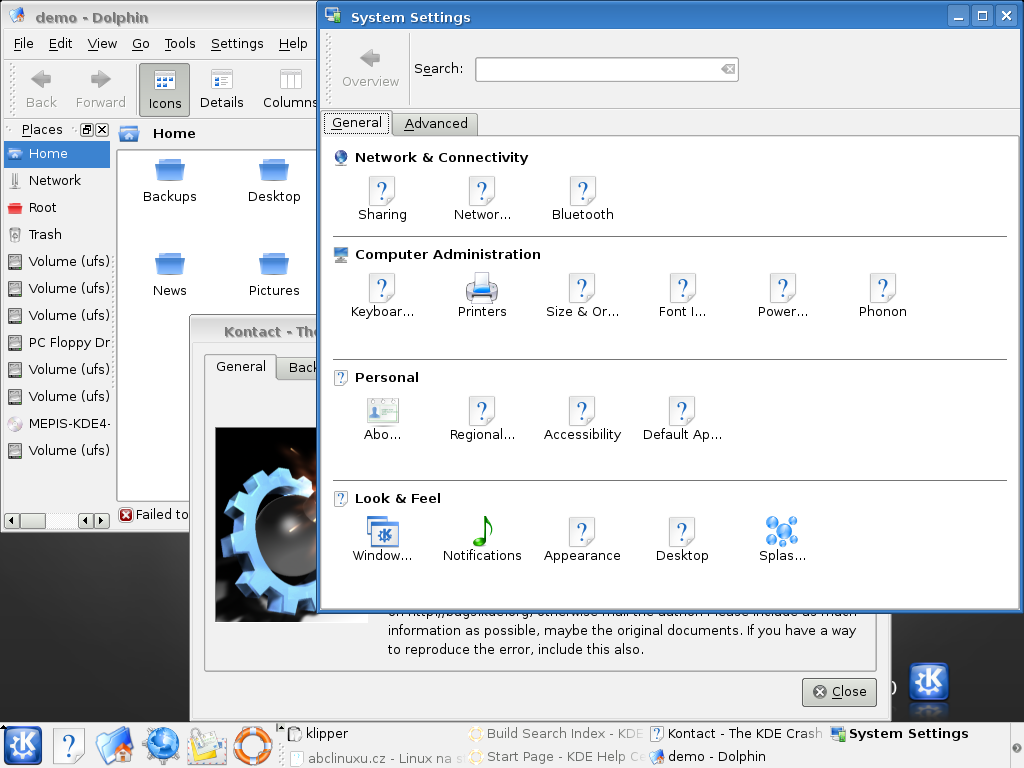Open the KDE application launcher menu
1024x768 pixels.
(x=23, y=745)
